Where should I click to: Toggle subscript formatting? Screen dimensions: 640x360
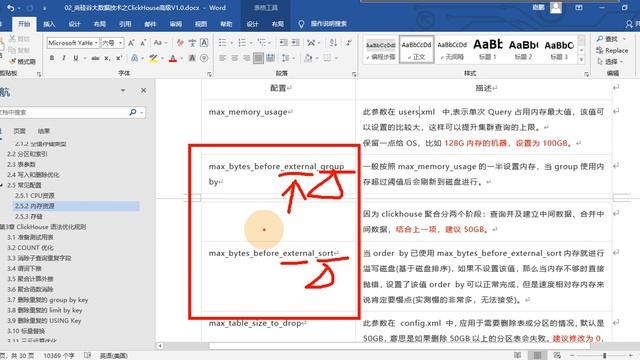pos(107,58)
